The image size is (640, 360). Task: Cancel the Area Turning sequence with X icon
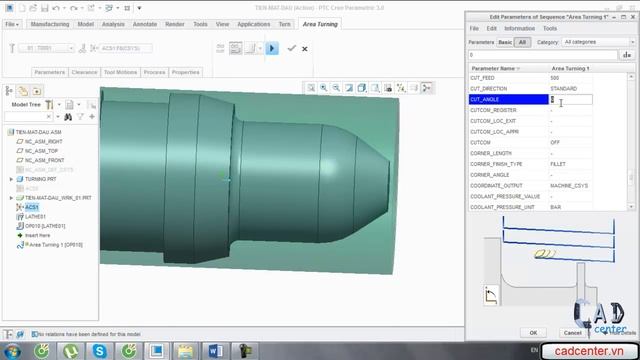304,49
